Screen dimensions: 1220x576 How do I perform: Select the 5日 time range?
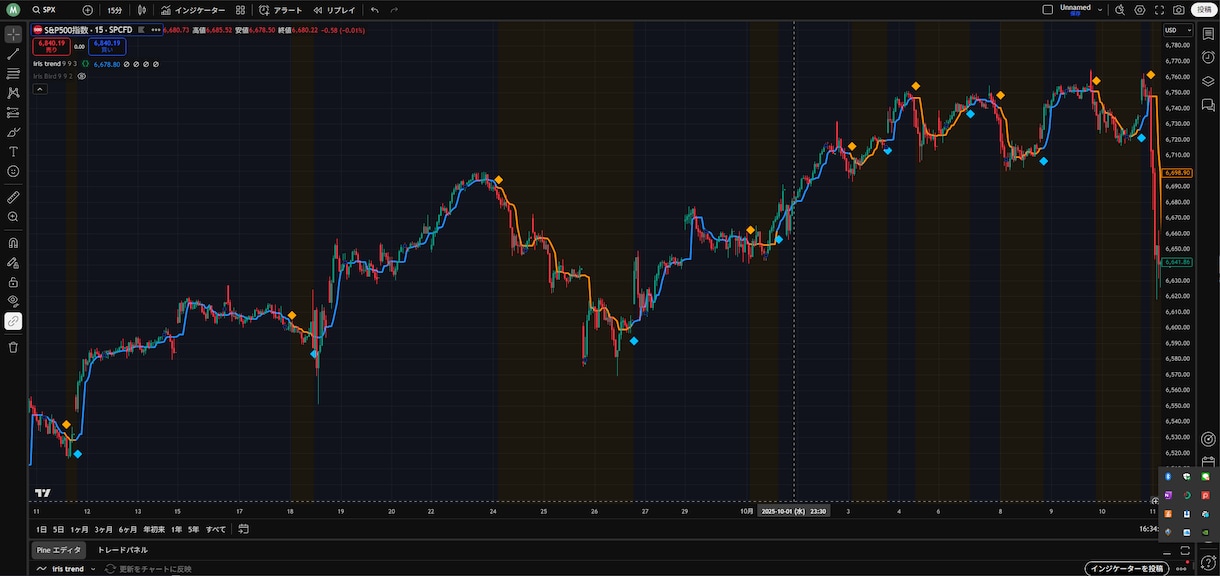pyautogui.click(x=58, y=529)
